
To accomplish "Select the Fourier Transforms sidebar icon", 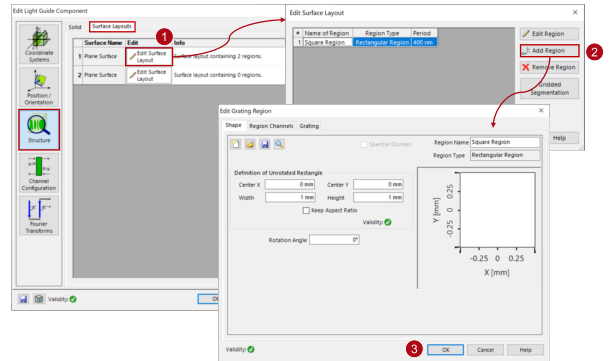I will click(x=39, y=215).
